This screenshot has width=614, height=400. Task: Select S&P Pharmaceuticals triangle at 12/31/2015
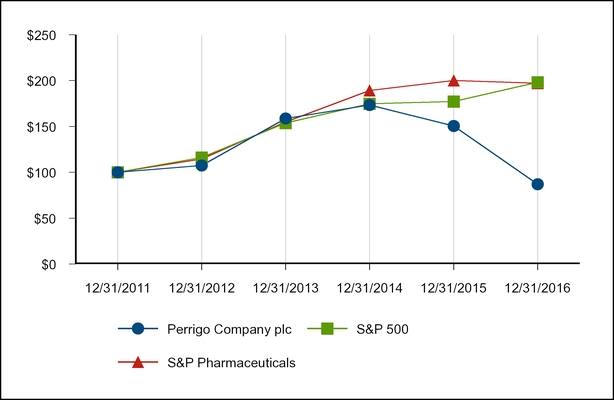(x=453, y=80)
